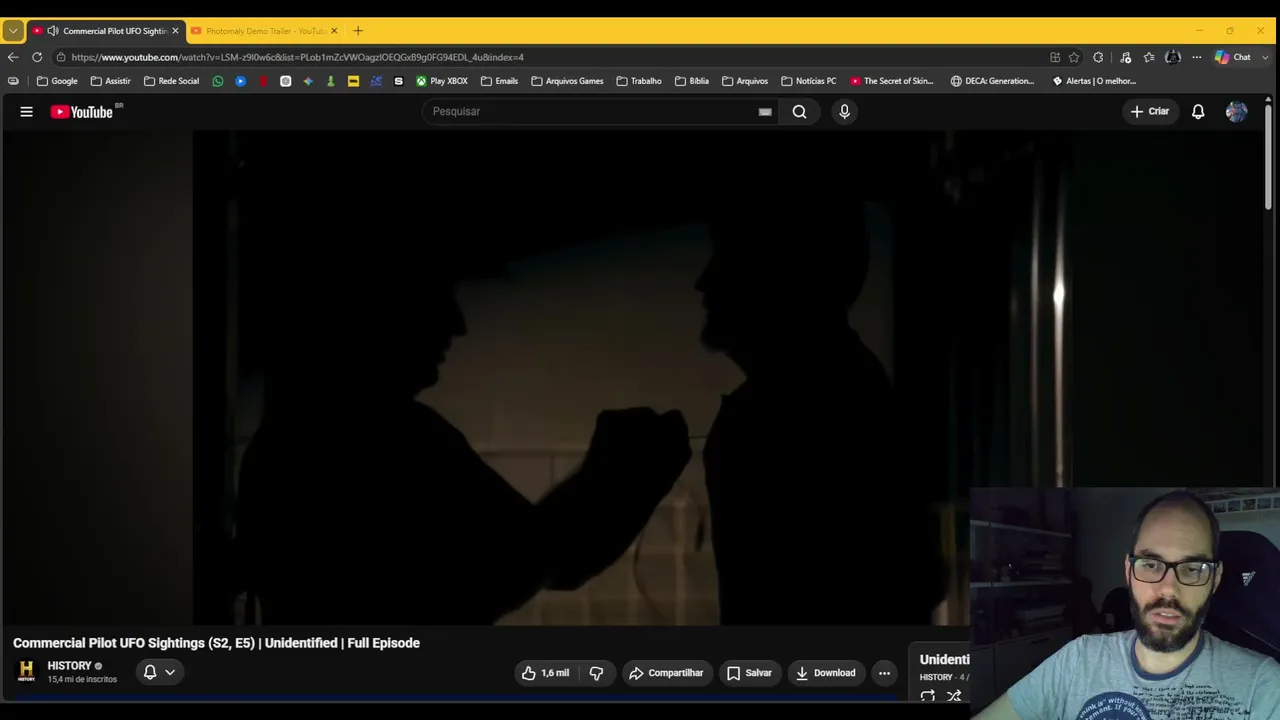Open the media music note control icon
Viewport: 1280px width, 720px height.
(x=1125, y=57)
